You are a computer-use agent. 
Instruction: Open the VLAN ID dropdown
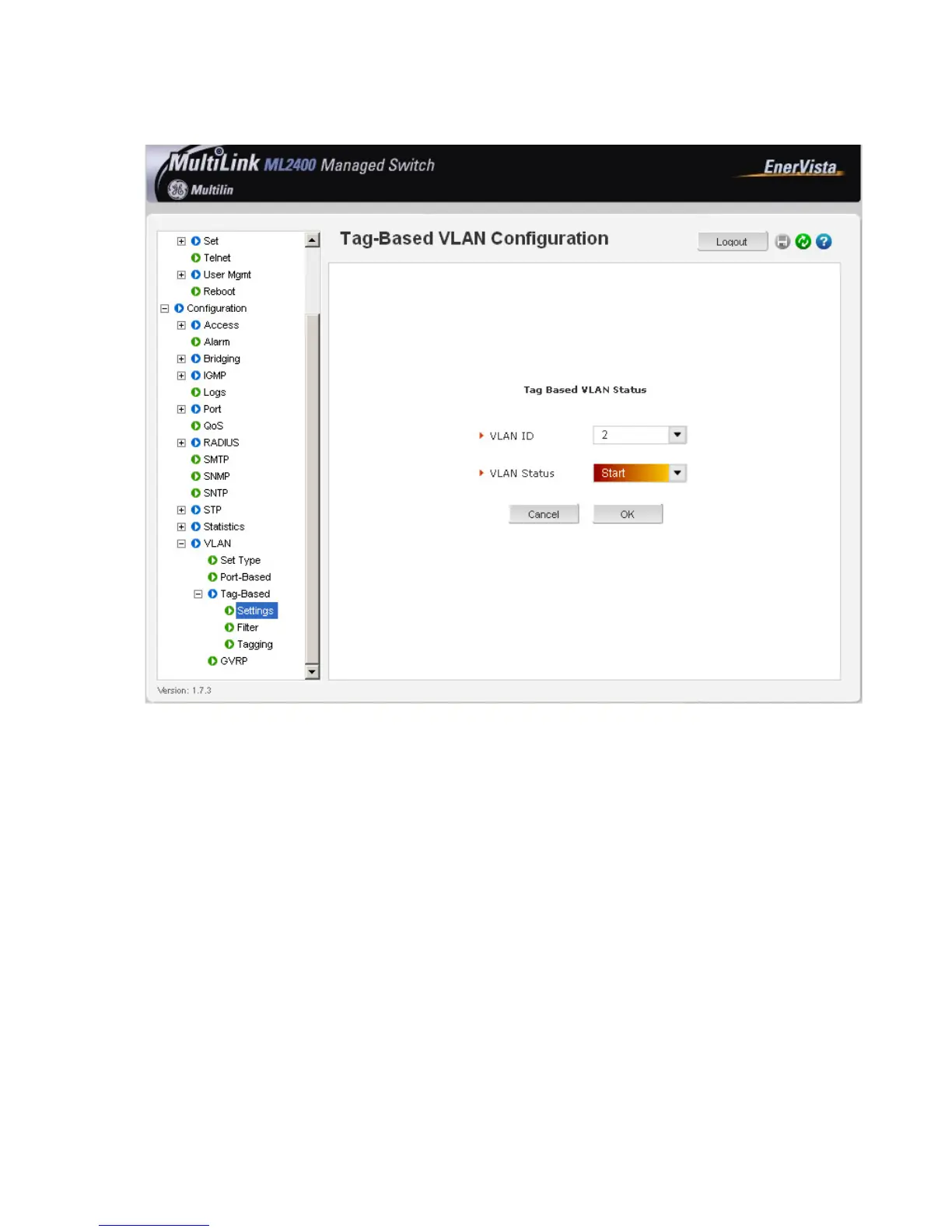(677, 435)
